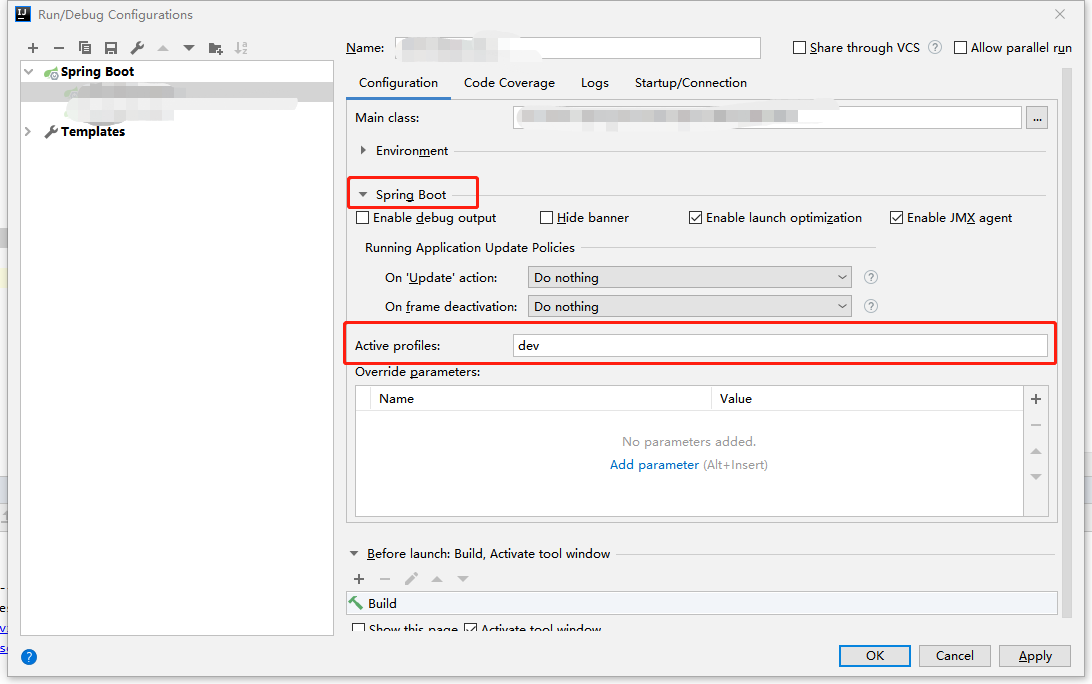The image size is (1092, 684).
Task: Collapse Spring Boot tree node
Action: coord(29,72)
